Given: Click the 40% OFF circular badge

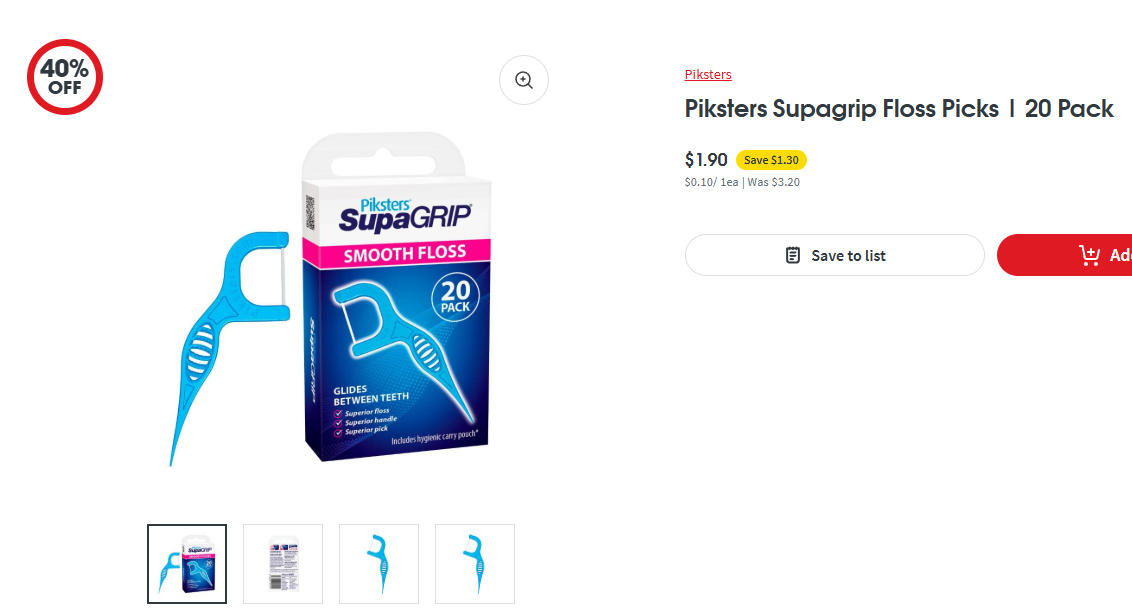Looking at the screenshot, I should pos(65,77).
